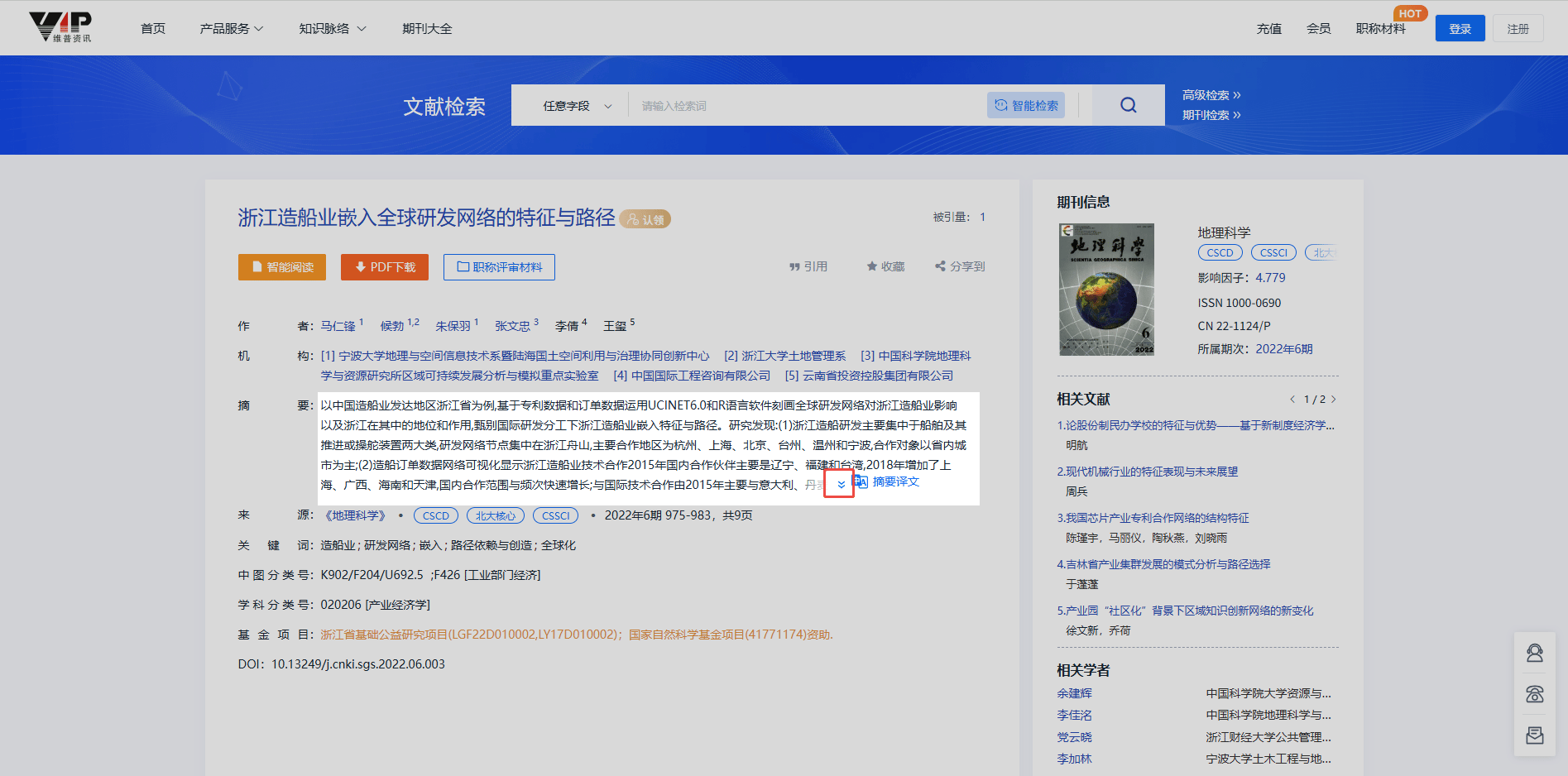Click the VIP 维普资讯 logo
The width and height of the screenshot is (1568, 776).
pyautogui.click(x=60, y=26)
